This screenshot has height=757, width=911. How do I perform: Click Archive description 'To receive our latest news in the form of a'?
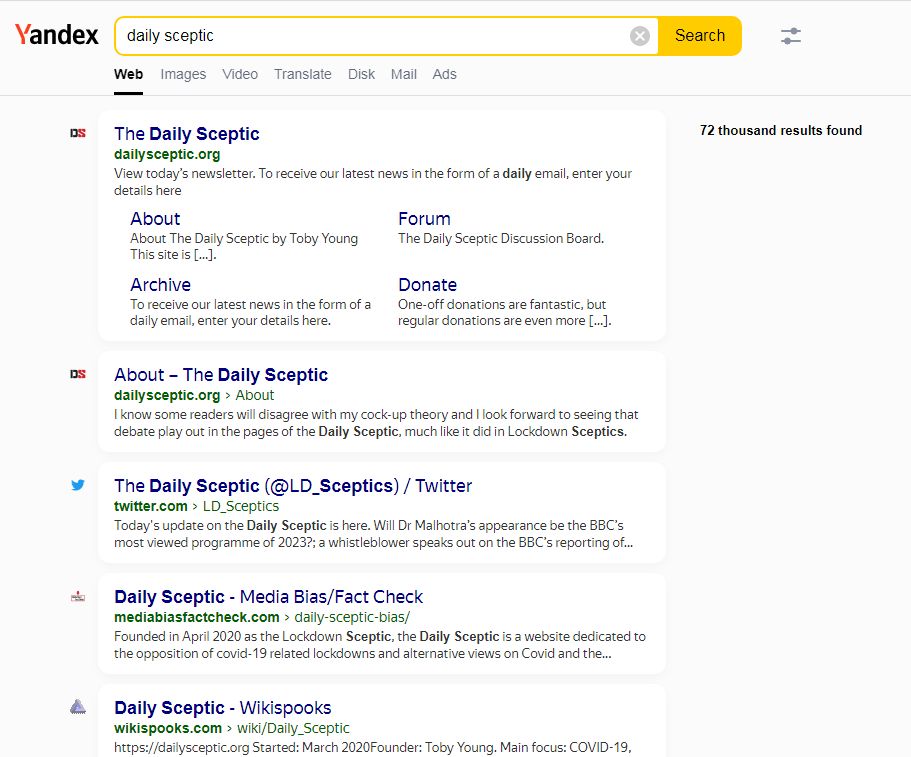pyautogui.click(x=250, y=304)
